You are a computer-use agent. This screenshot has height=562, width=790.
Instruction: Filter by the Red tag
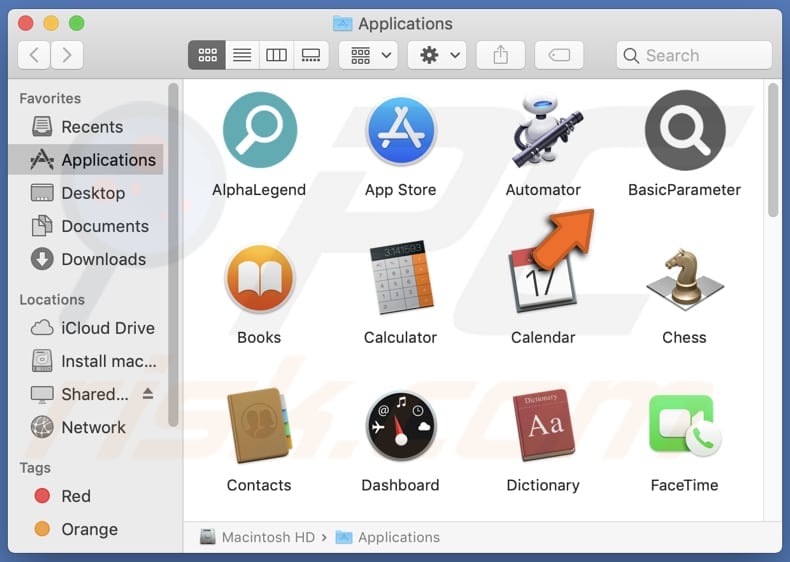(x=86, y=496)
